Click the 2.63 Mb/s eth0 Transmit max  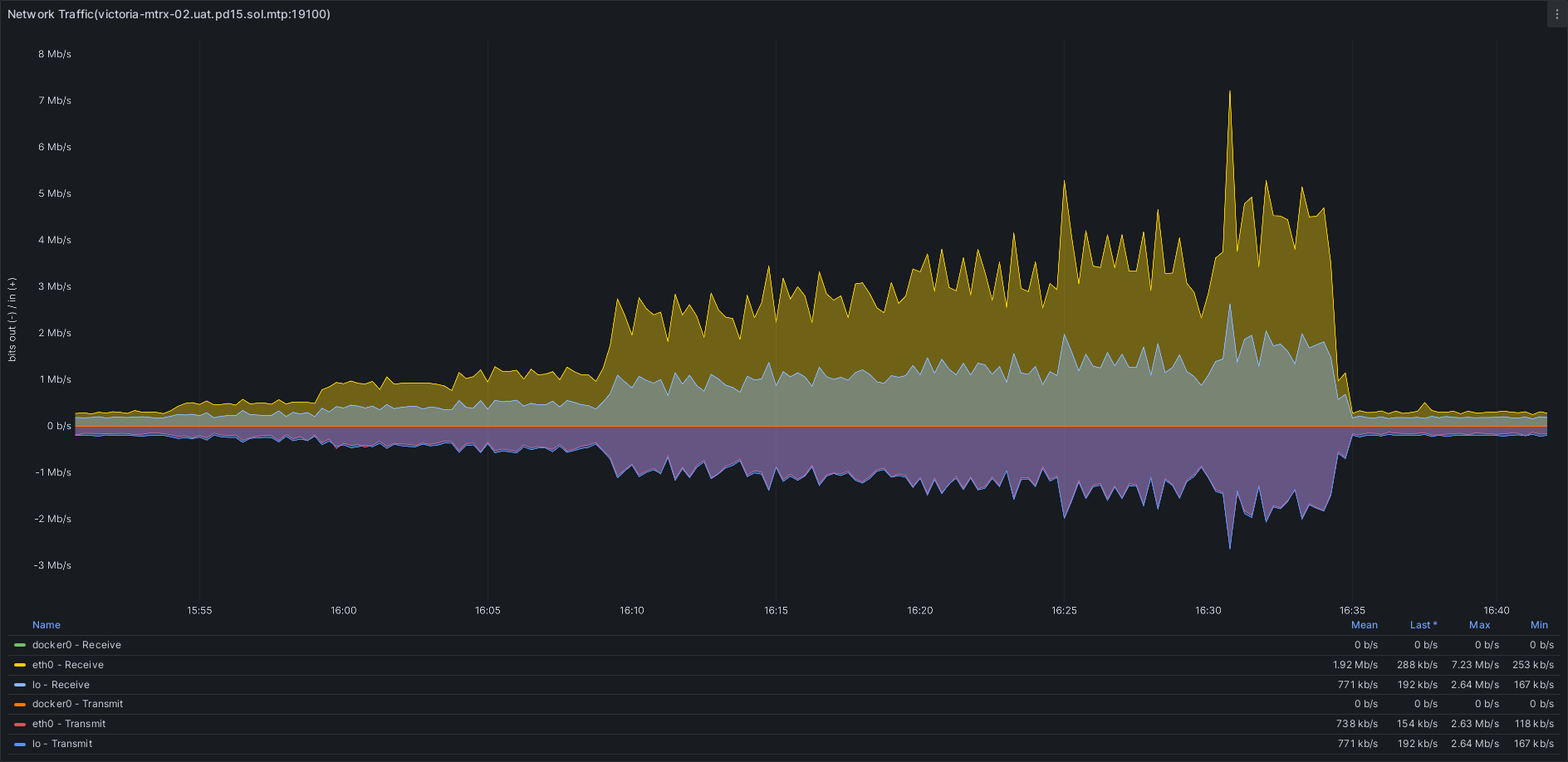tap(1475, 724)
